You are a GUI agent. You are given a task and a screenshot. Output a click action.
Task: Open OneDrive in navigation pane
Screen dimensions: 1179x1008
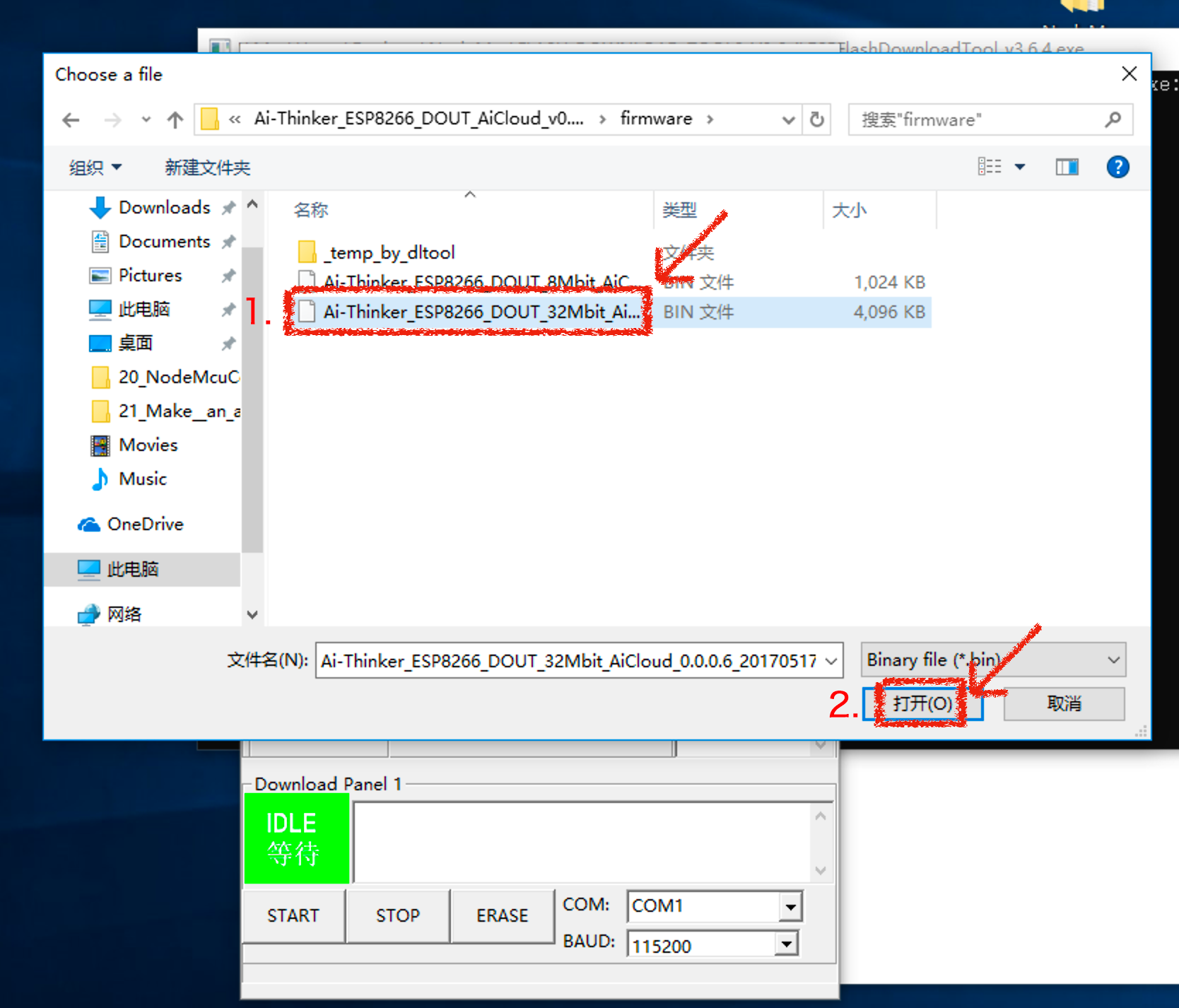coord(145,524)
